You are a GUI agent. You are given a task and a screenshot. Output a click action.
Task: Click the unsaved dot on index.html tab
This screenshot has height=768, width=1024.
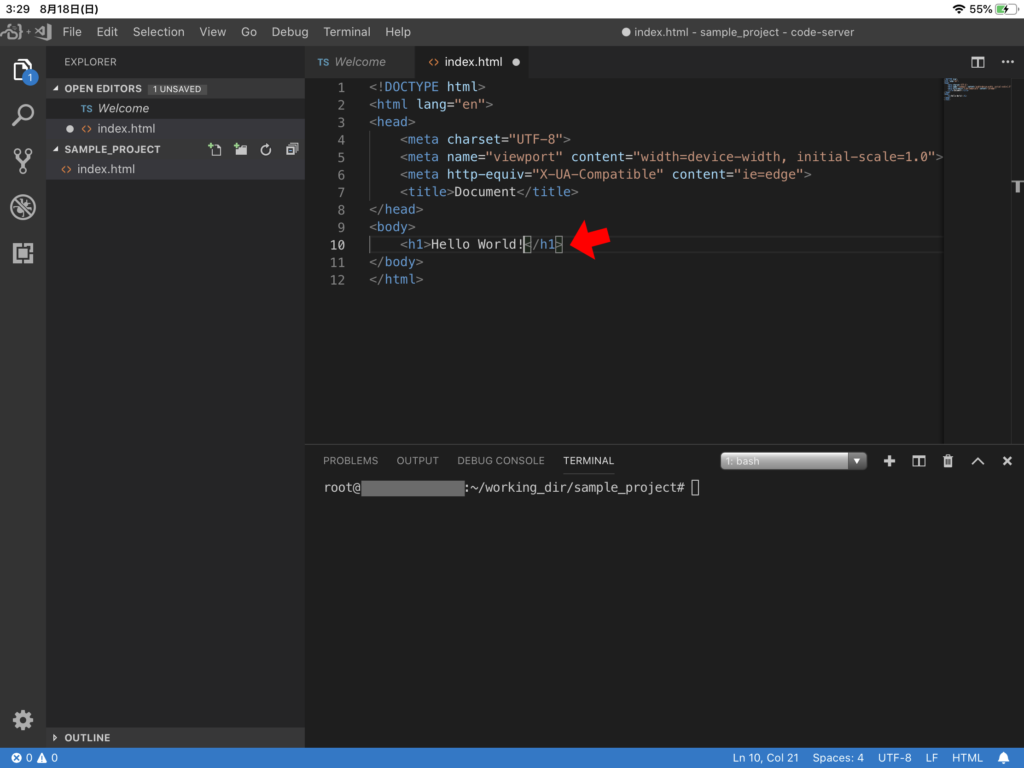point(516,62)
